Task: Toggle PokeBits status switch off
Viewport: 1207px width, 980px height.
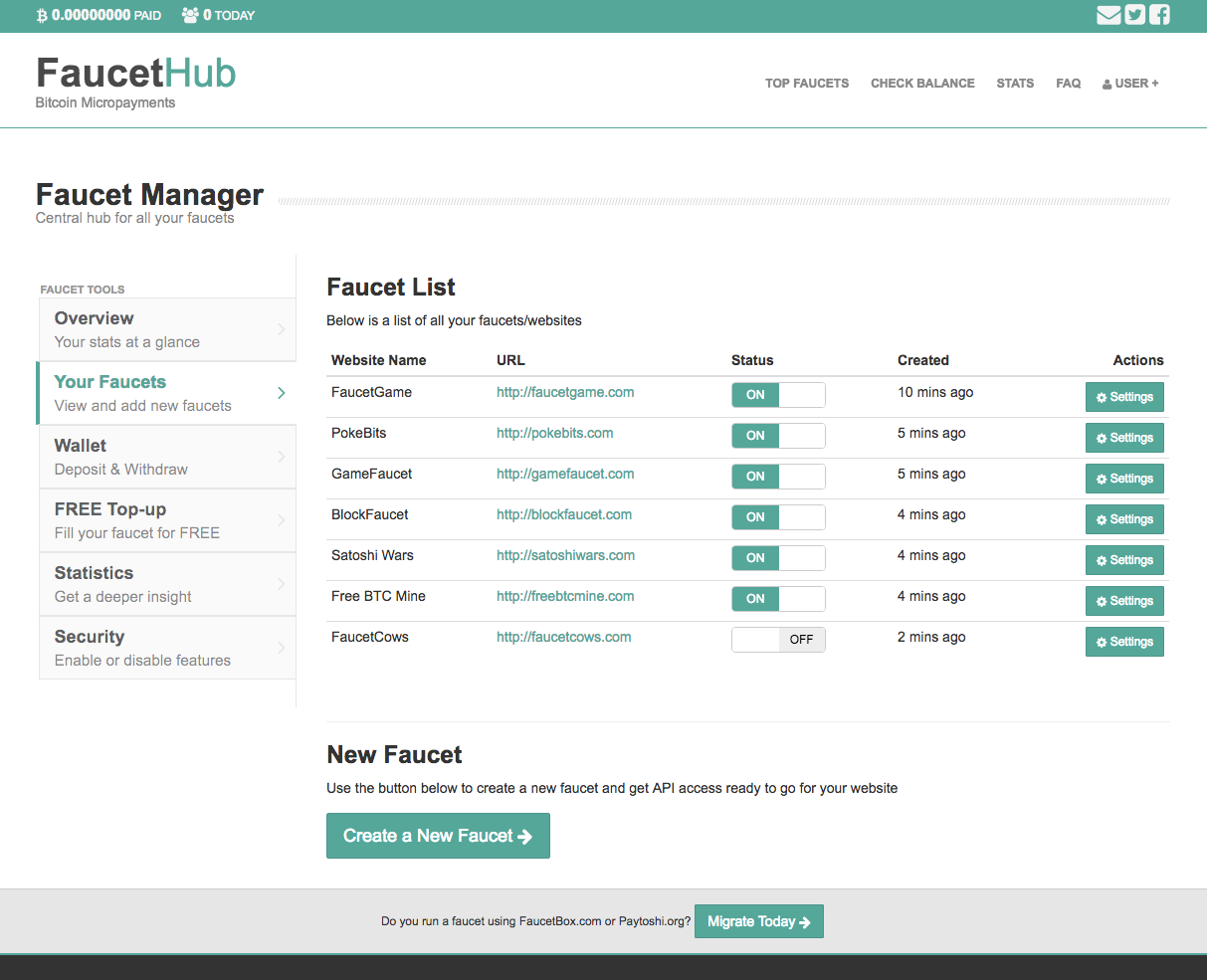Action: pos(778,436)
